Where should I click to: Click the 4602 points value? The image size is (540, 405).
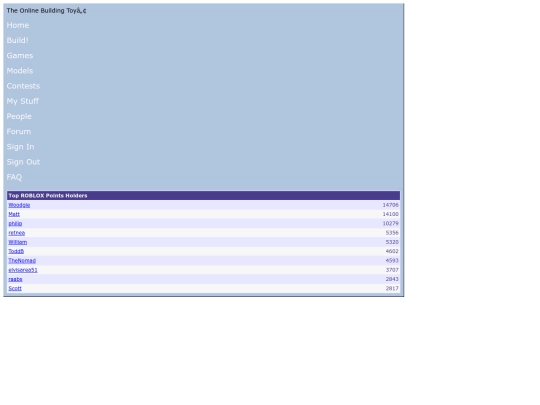(x=392, y=251)
